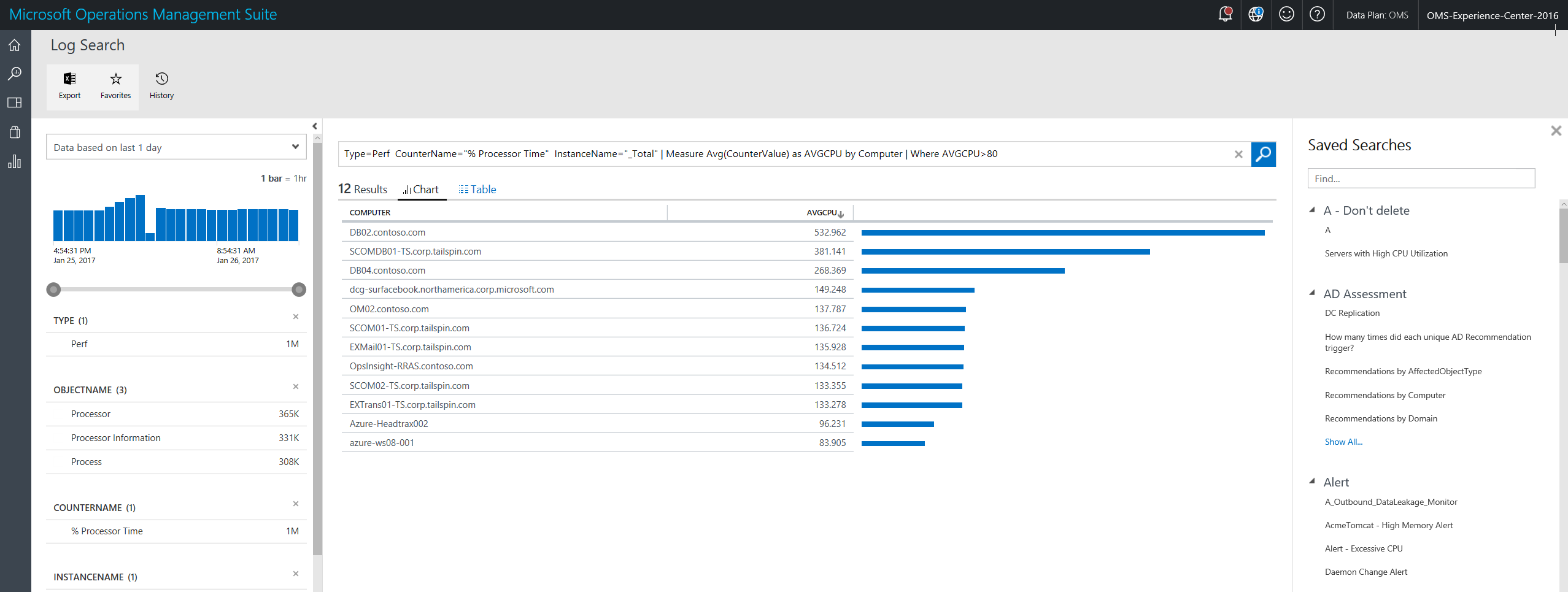Viewport: 1568px width, 592px height.
Task: Open workspace OMS-Experience-Center-2016 menu
Action: coord(1493,15)
